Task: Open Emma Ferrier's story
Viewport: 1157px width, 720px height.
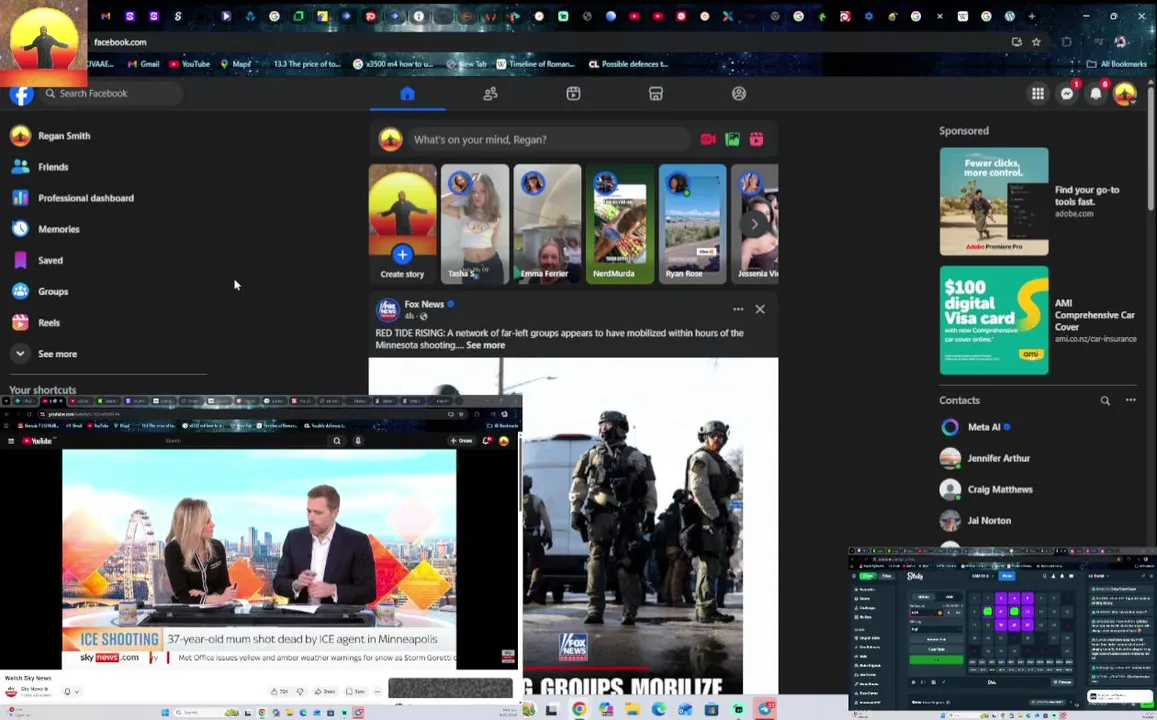Action: 547,224
